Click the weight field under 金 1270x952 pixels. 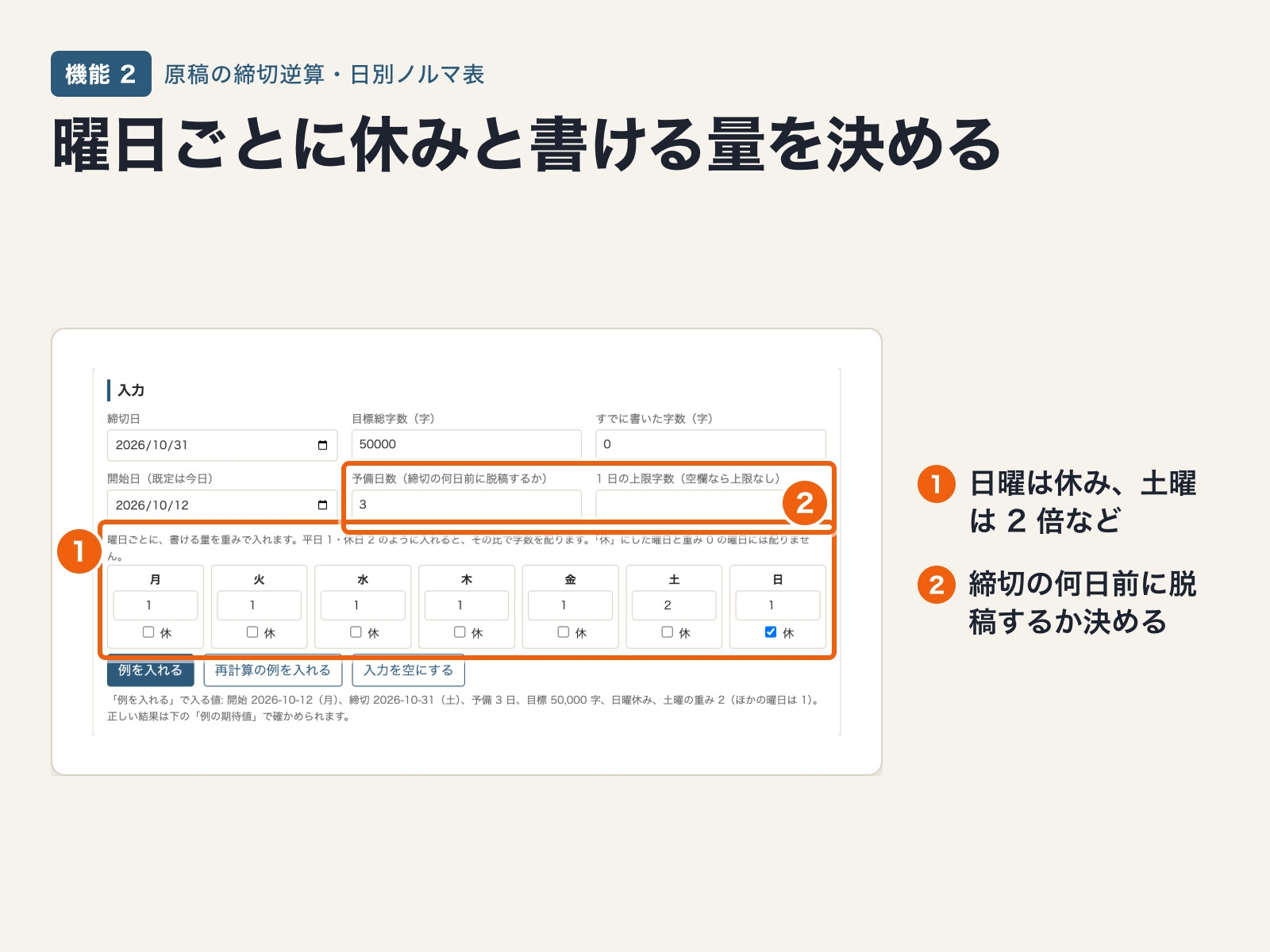tap(571, 605)
